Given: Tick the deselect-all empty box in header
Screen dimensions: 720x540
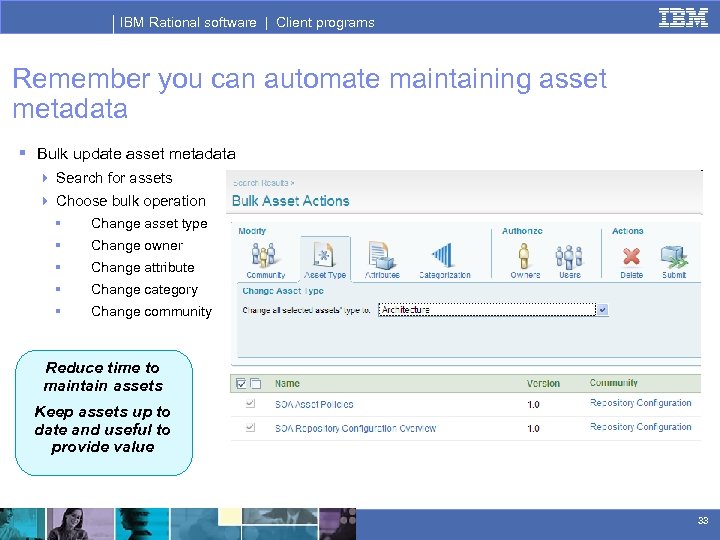Looking at the screenshot, I should 256,383.
